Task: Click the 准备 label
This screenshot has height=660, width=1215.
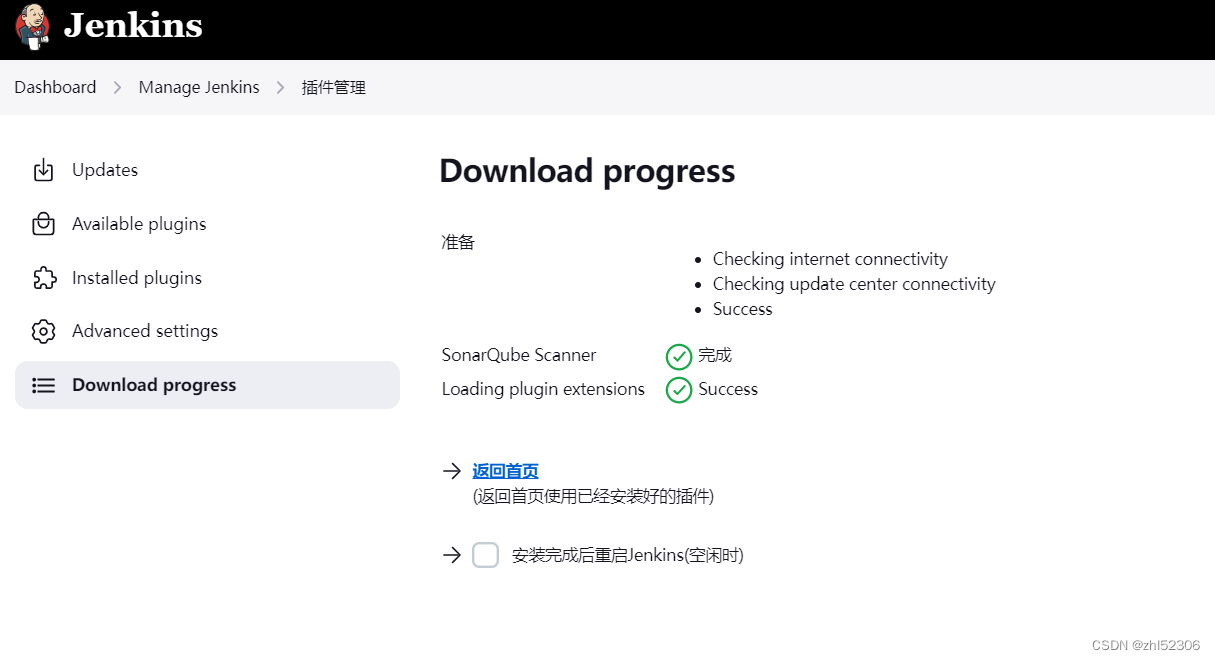Action: tap(458, 242)
